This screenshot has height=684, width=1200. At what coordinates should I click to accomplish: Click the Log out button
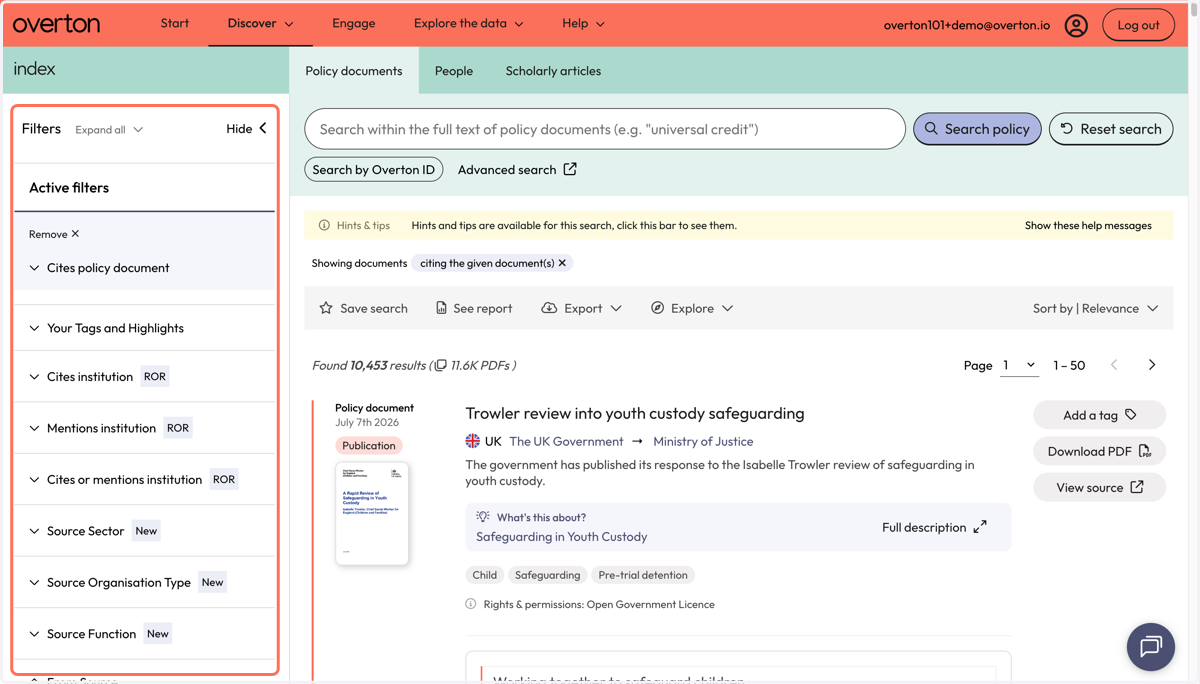[1138, 25]
